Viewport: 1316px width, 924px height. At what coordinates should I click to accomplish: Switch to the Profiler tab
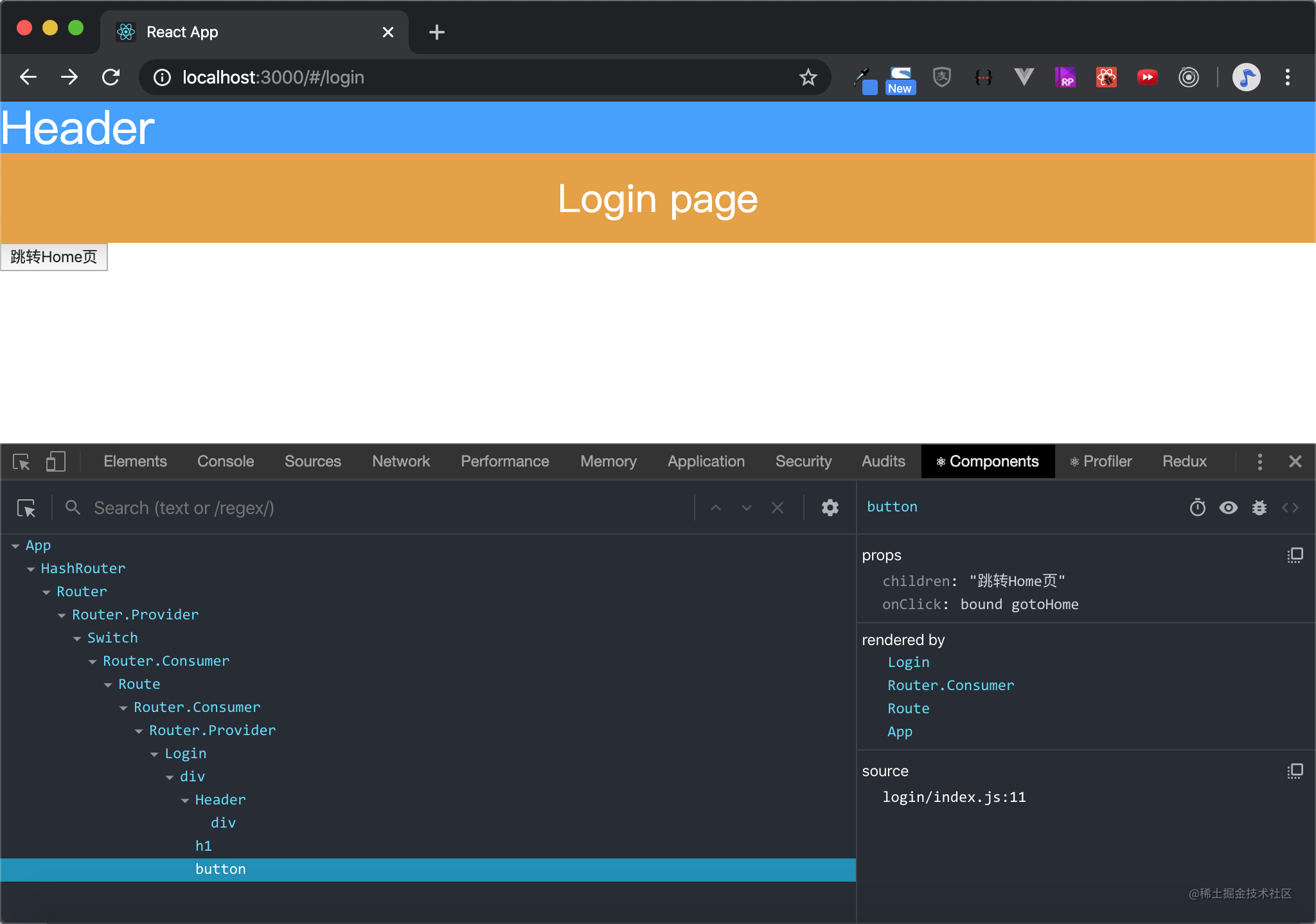[1101, 461]
